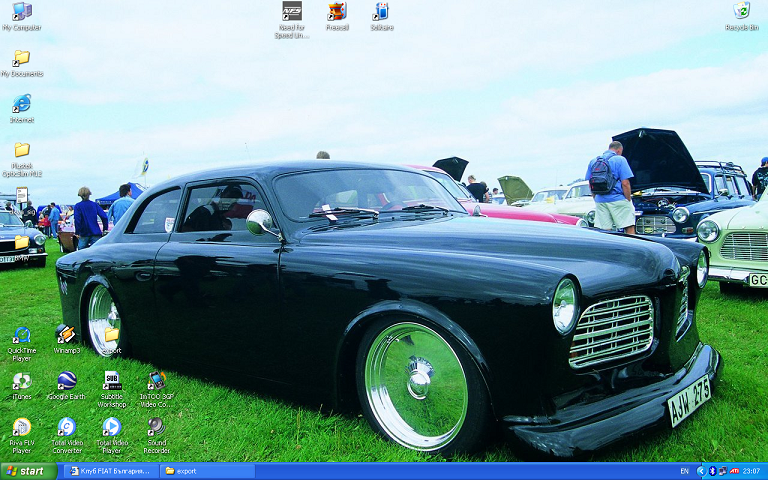Launch QuickTime Player
The width and height of the screenshot is (768, 480).
21,335
